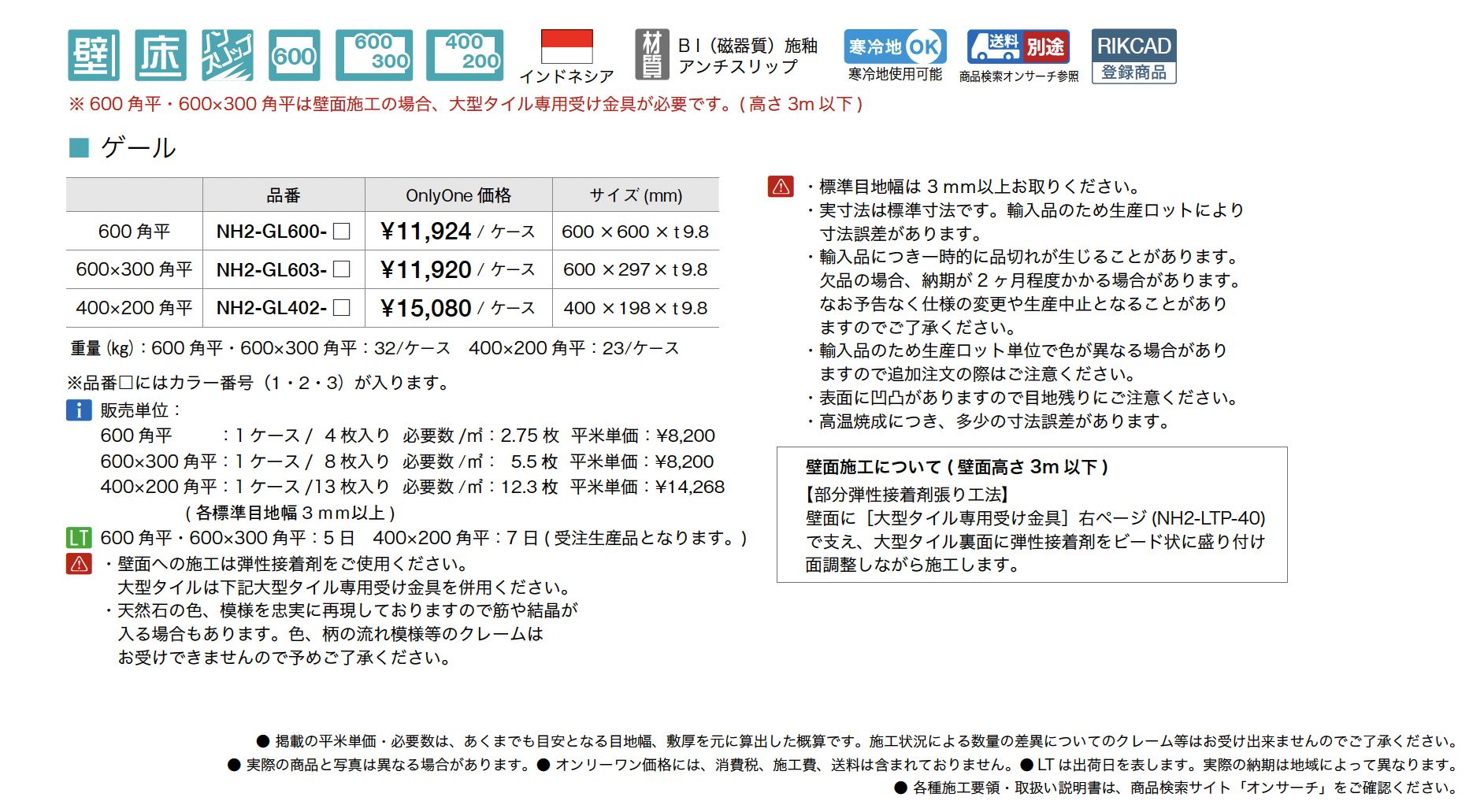Select the 600×300 size icon
Image resolution: width=1484 pixels, height=812 pixels.
374,55
